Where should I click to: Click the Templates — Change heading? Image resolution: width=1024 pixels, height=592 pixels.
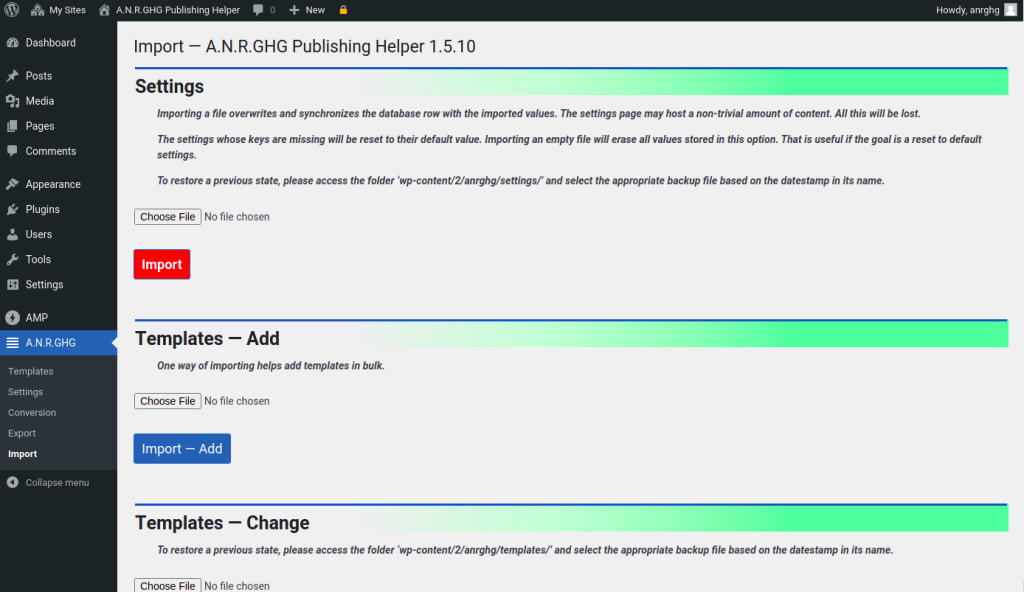[222, 523]
